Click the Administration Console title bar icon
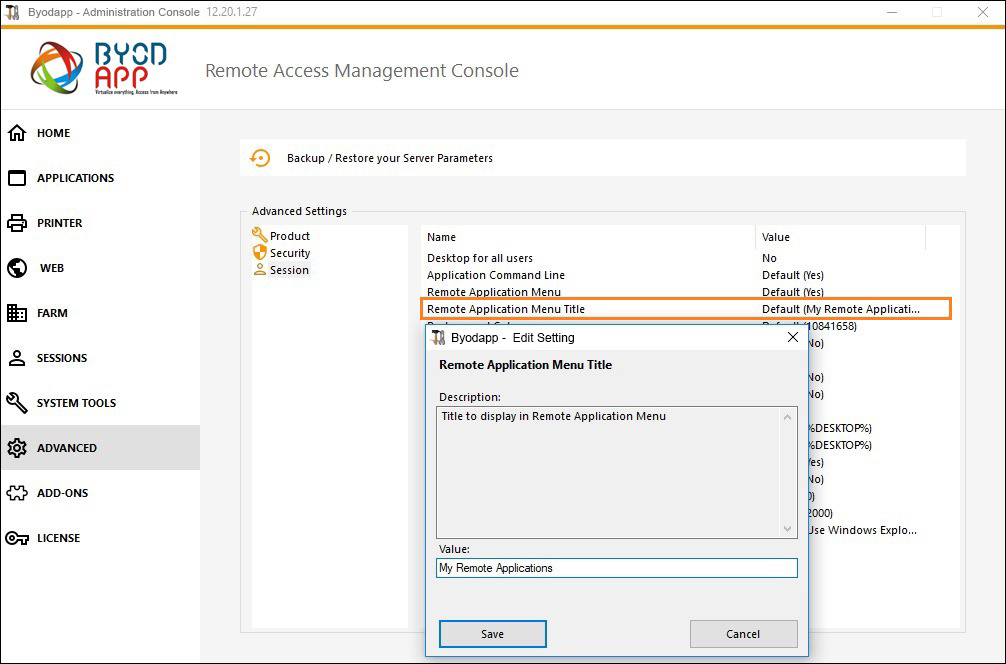This screenshot has width=1006, height=664. 12,12
